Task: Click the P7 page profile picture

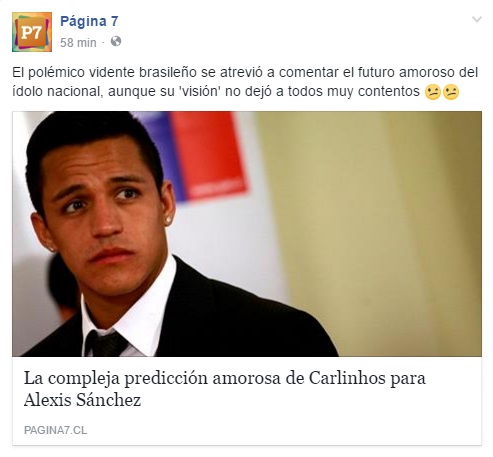Action: coord(32,32)
